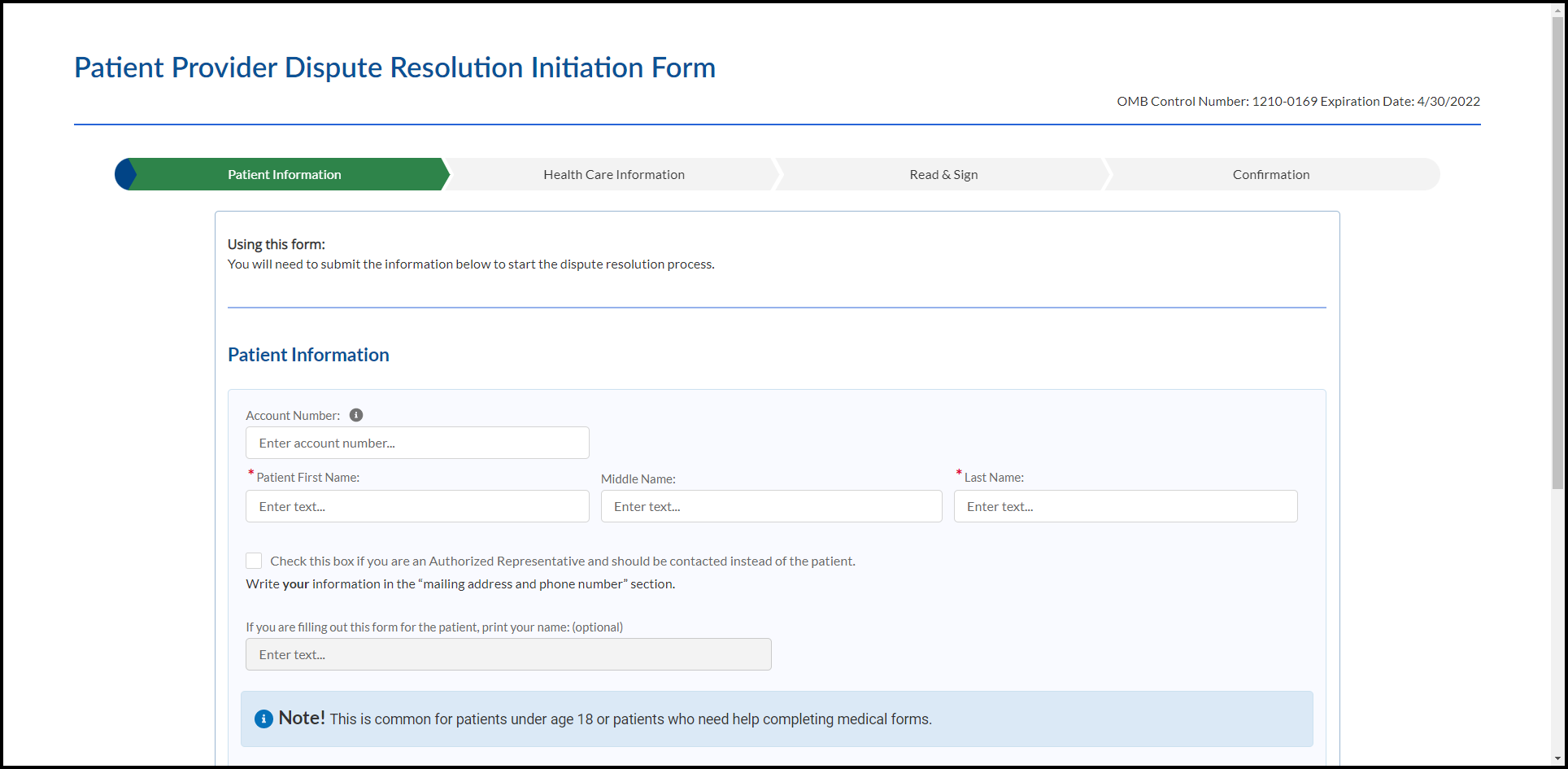Check the Authorized Representative checkbox
Screen dimensions: 1568x769
(254, 561)
